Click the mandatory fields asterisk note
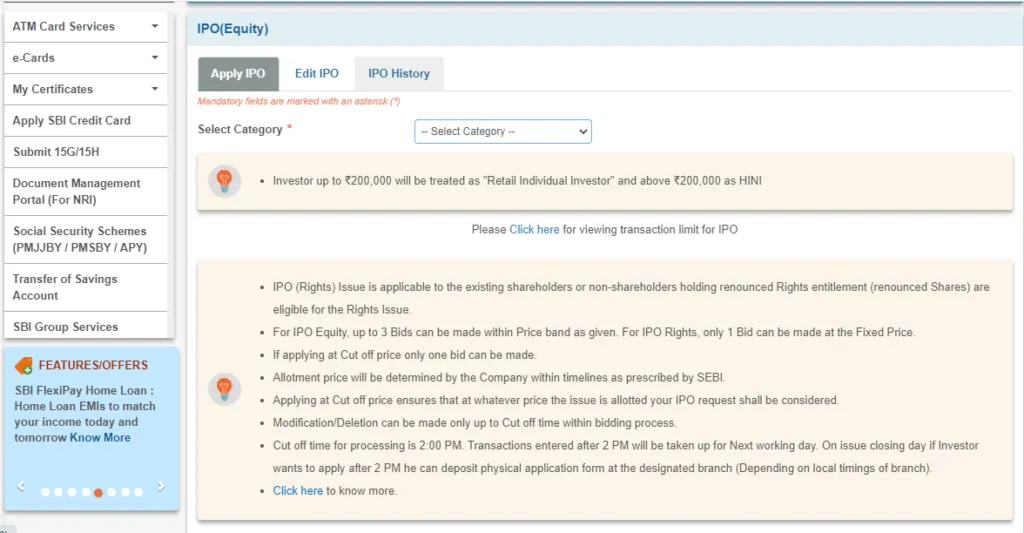1024x533 pixels. [x=299, y=101]
